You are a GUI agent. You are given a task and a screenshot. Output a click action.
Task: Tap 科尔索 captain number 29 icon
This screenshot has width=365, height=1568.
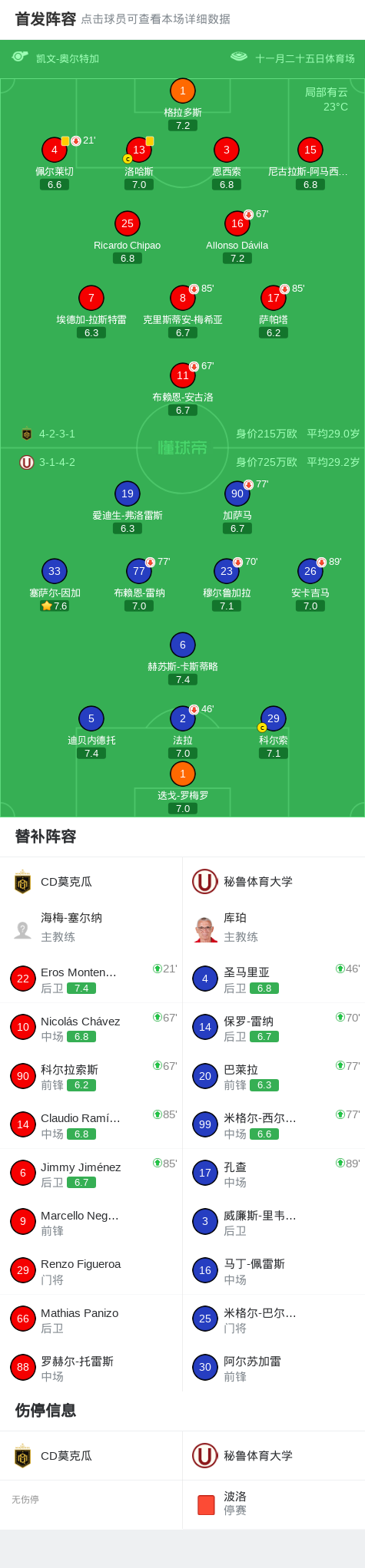point(274,718)
